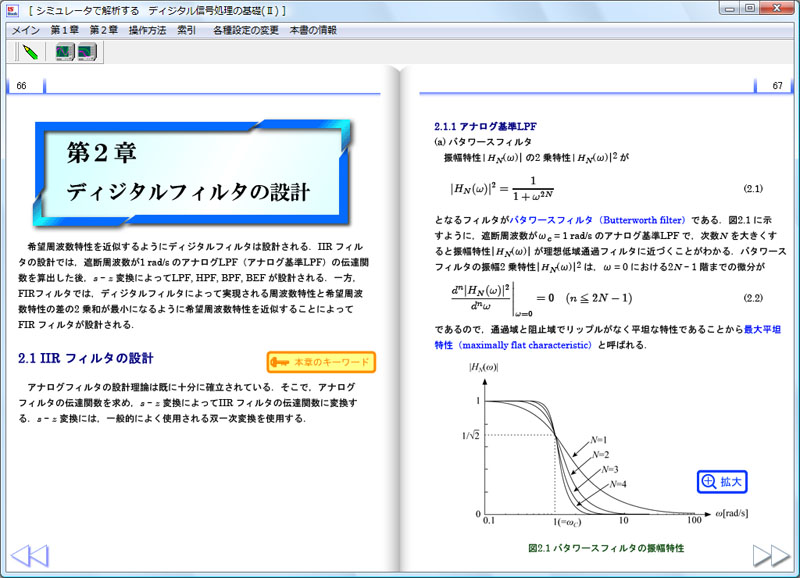Click equation number (2.2)

click(753, 298)
